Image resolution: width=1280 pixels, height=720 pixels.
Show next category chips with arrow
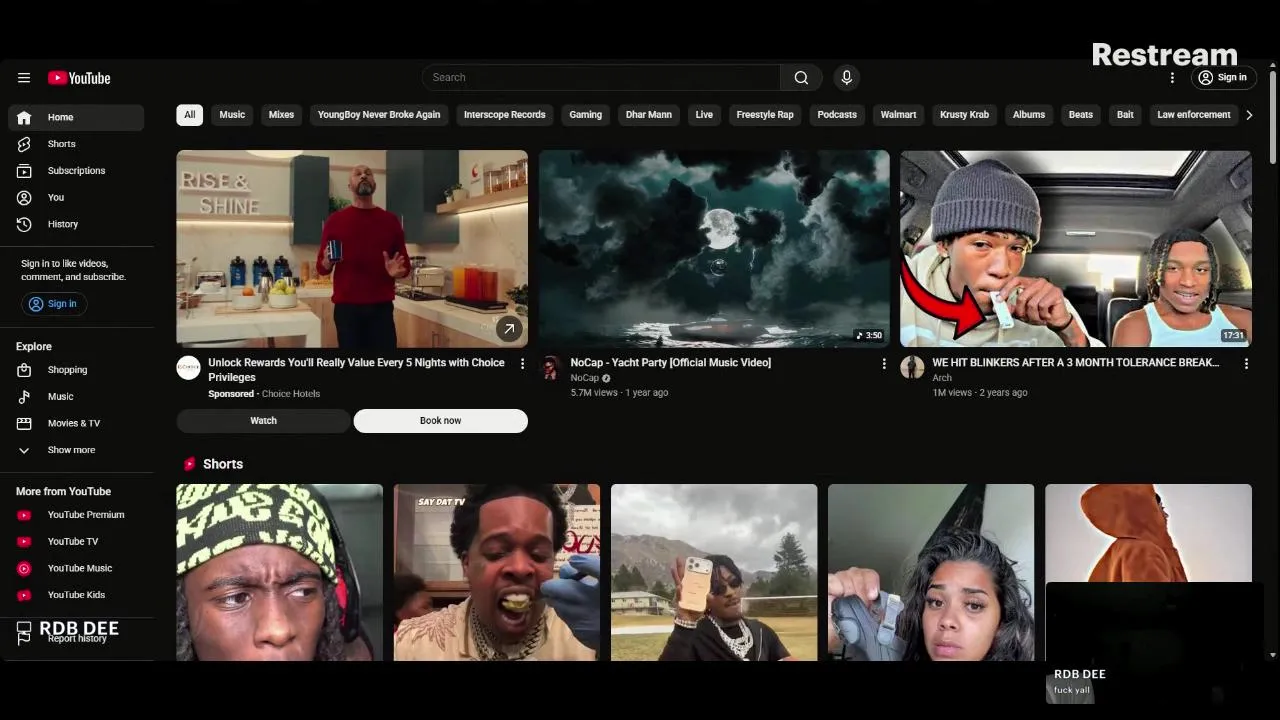1248,115
